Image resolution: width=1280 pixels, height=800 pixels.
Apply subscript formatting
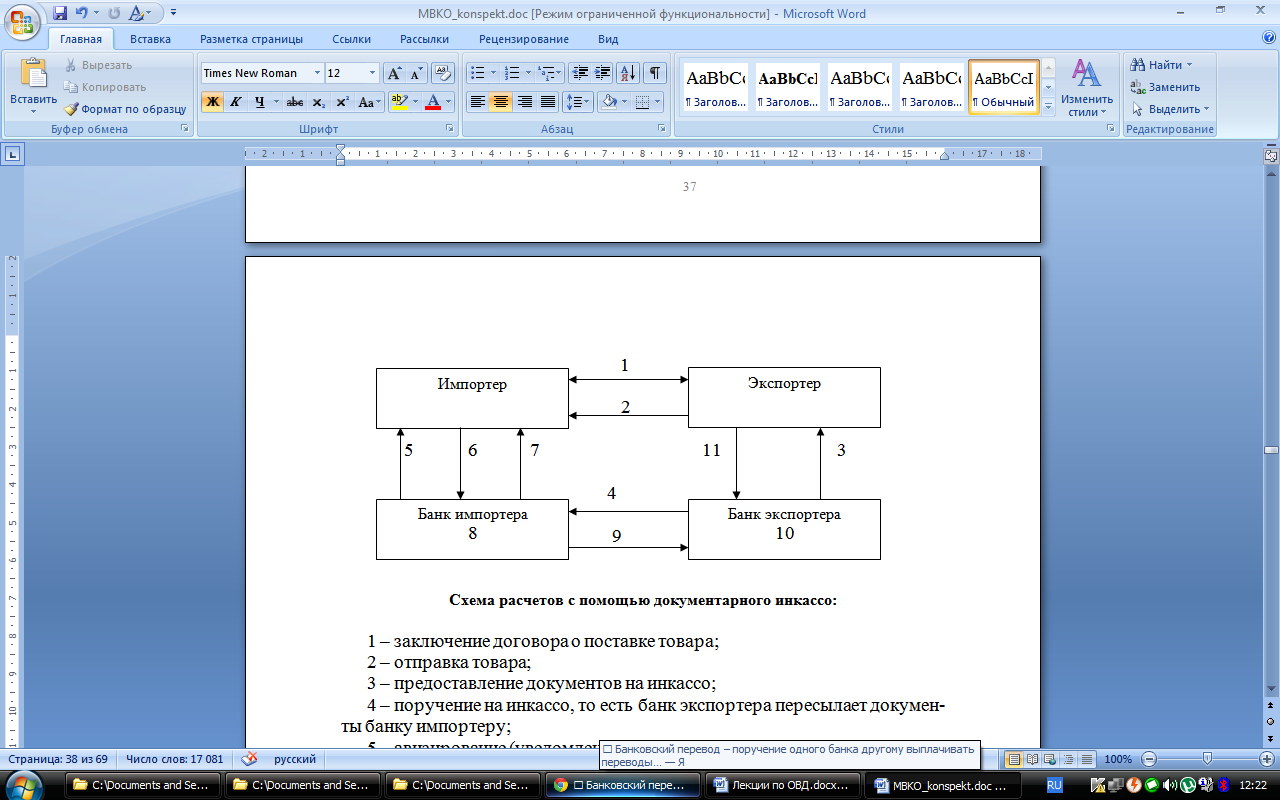point(318,102)
